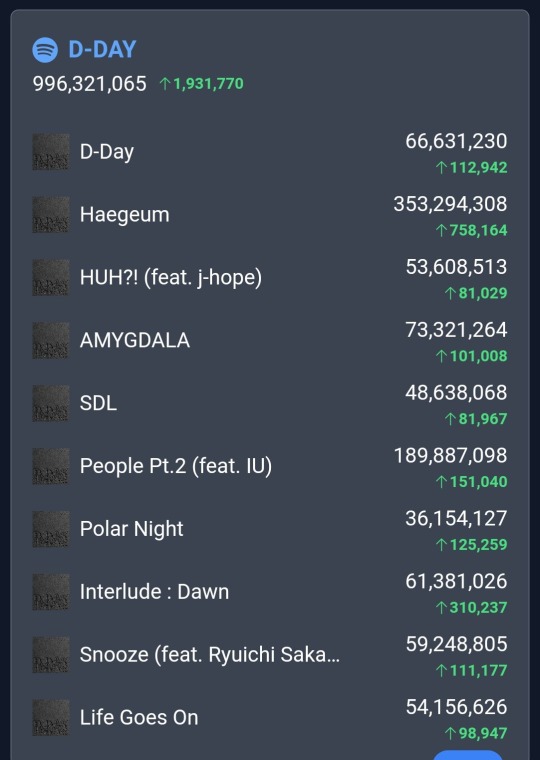Open the People Pt.2 (feat. IU) track
540x760 pixels.
(x=175, y=466)
